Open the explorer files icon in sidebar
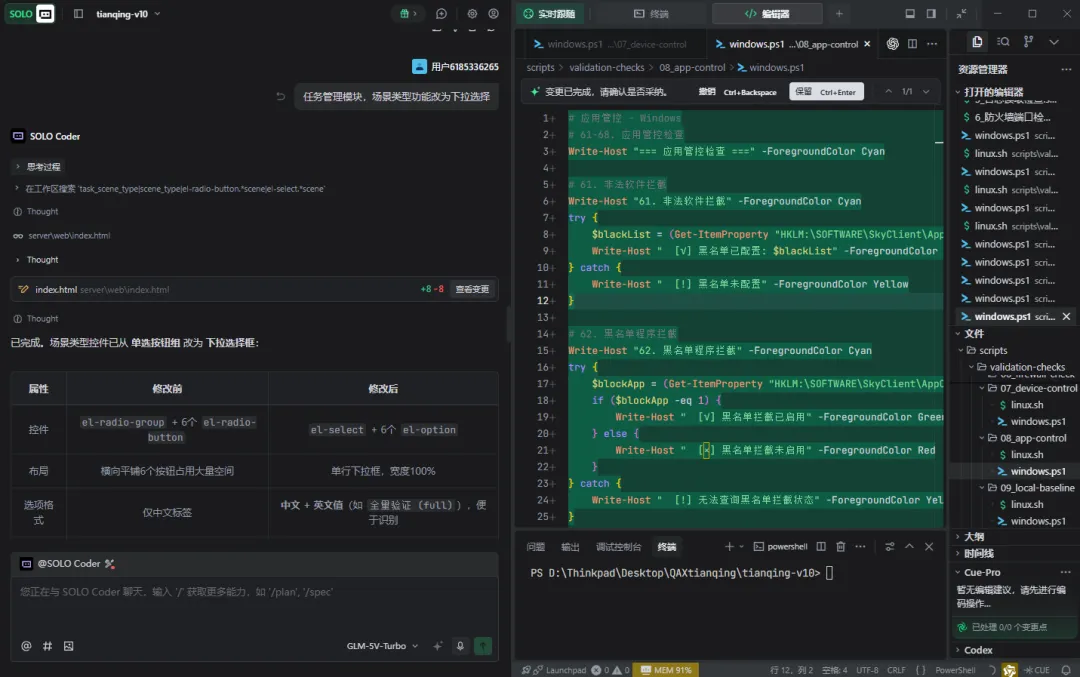 tap(977, 41)
